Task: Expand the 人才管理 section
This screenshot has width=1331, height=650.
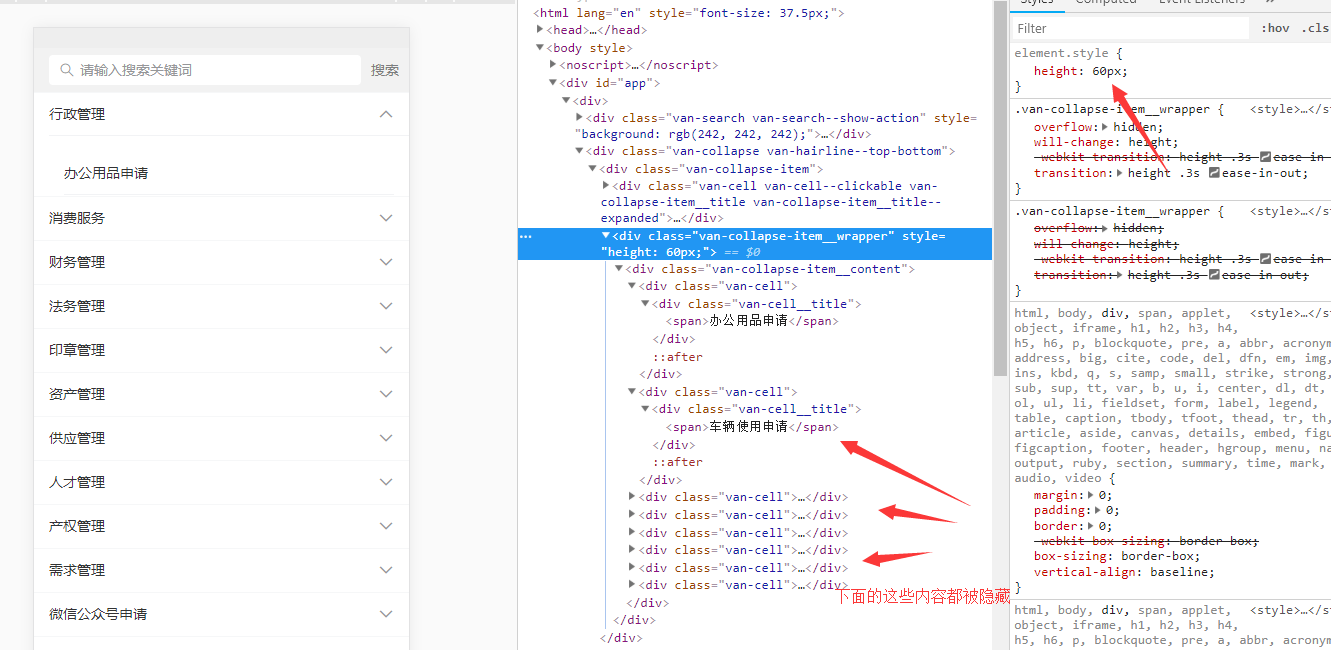Action: (221, 482)
